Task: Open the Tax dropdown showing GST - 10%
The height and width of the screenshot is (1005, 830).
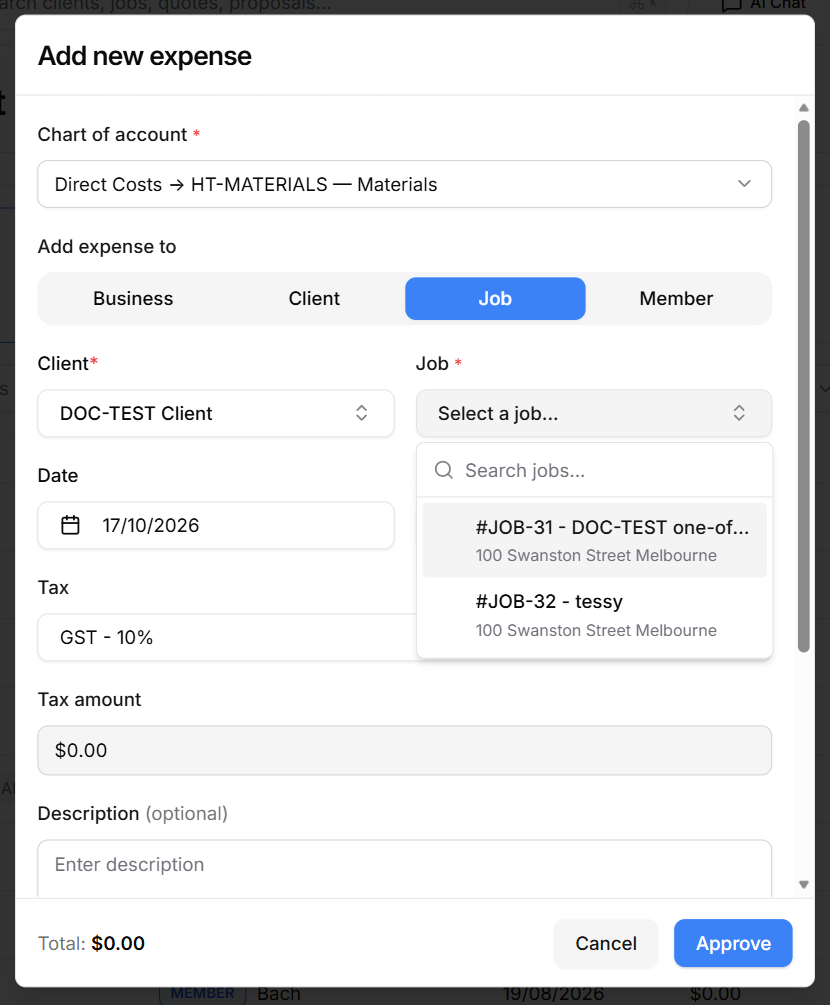Action: point(228,637)
